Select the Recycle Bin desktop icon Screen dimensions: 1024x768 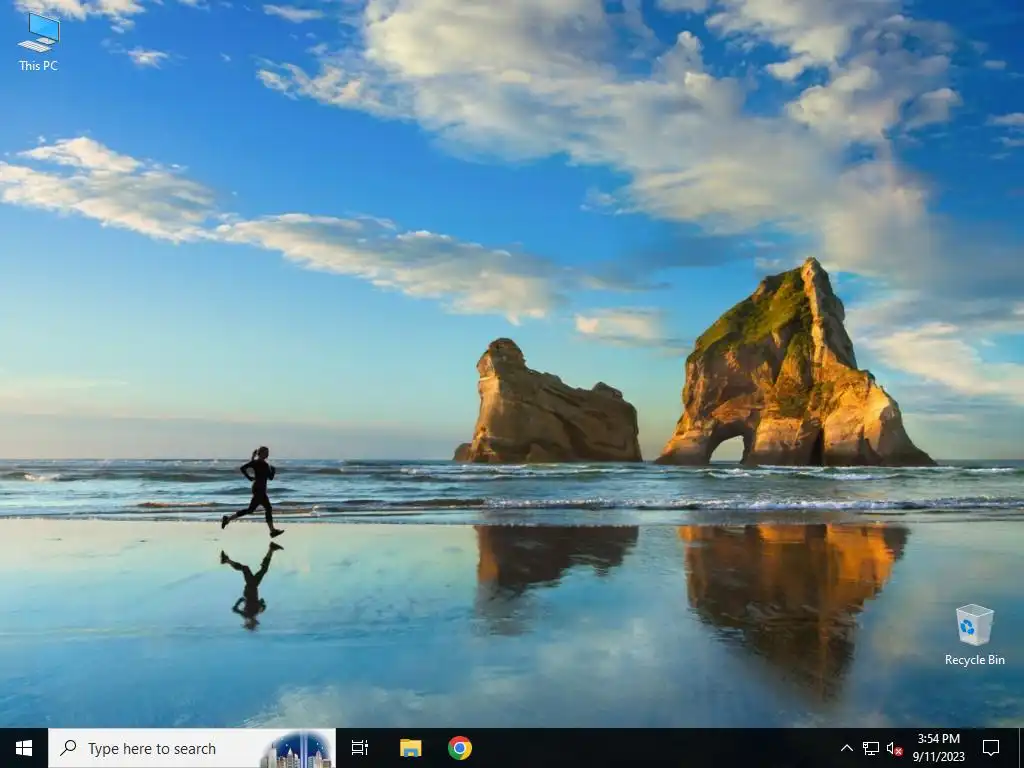coord(974,635)
